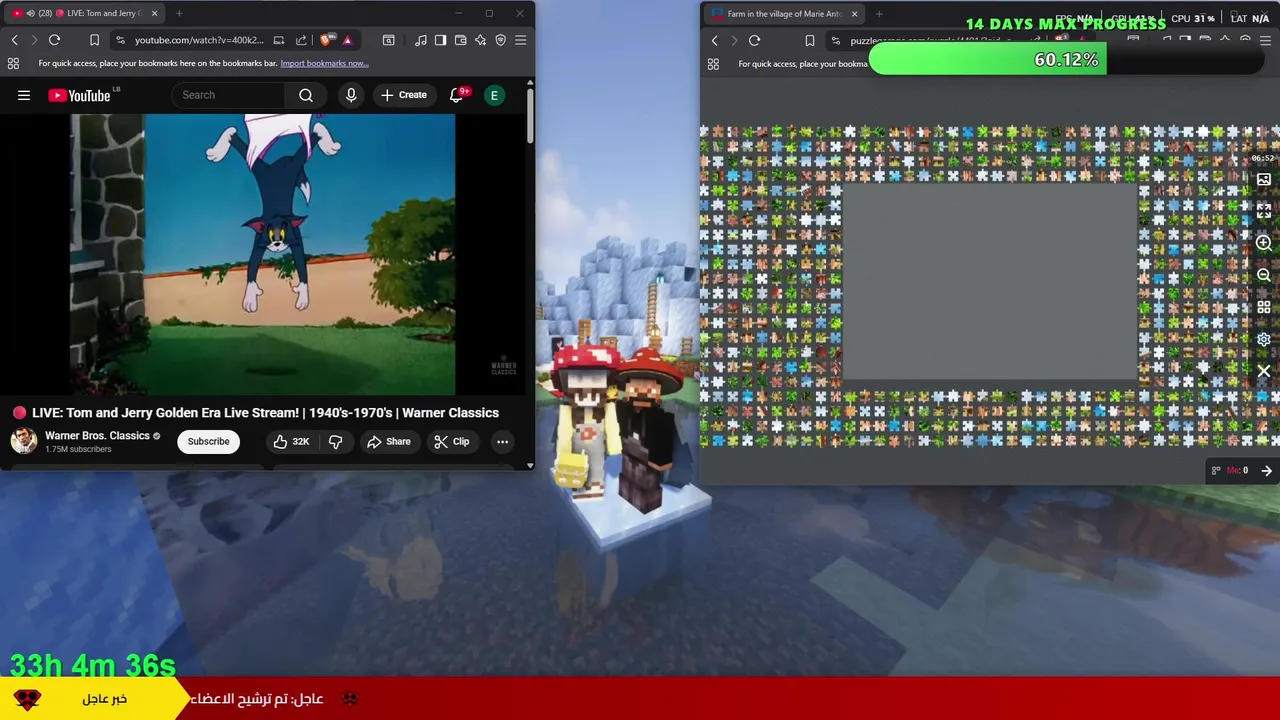Open more actions menu under the video
Viewport: 1280px width, 720px height.
pos(502,441)
